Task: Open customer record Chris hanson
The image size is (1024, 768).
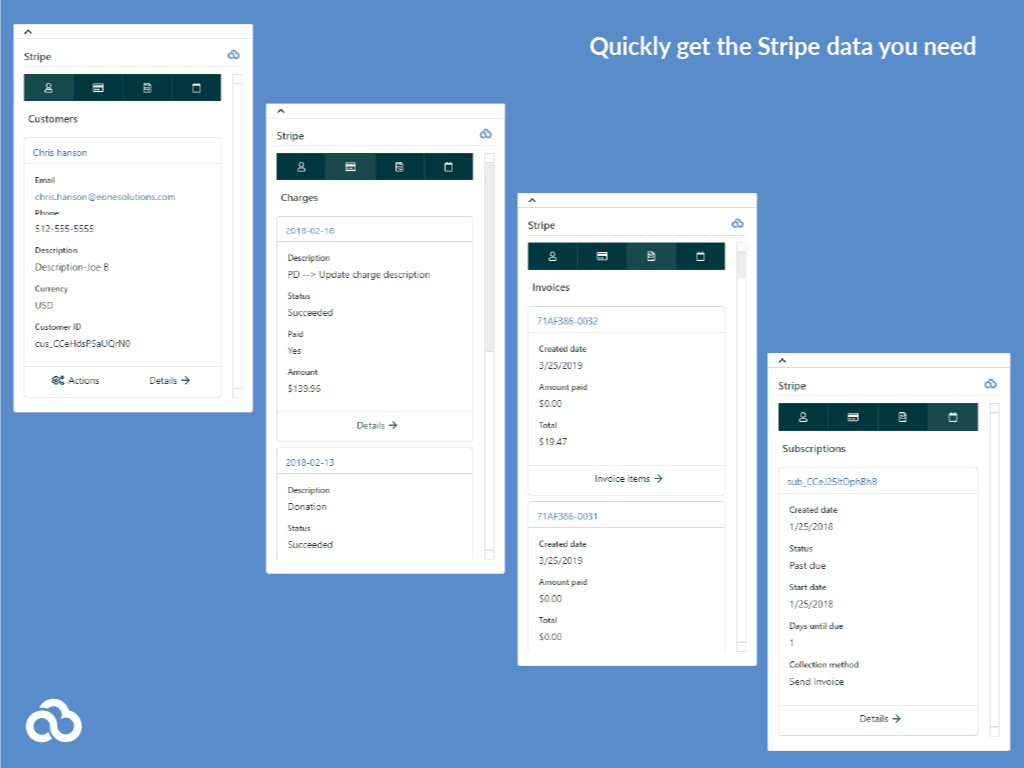Action: click(x=60, y=150)
